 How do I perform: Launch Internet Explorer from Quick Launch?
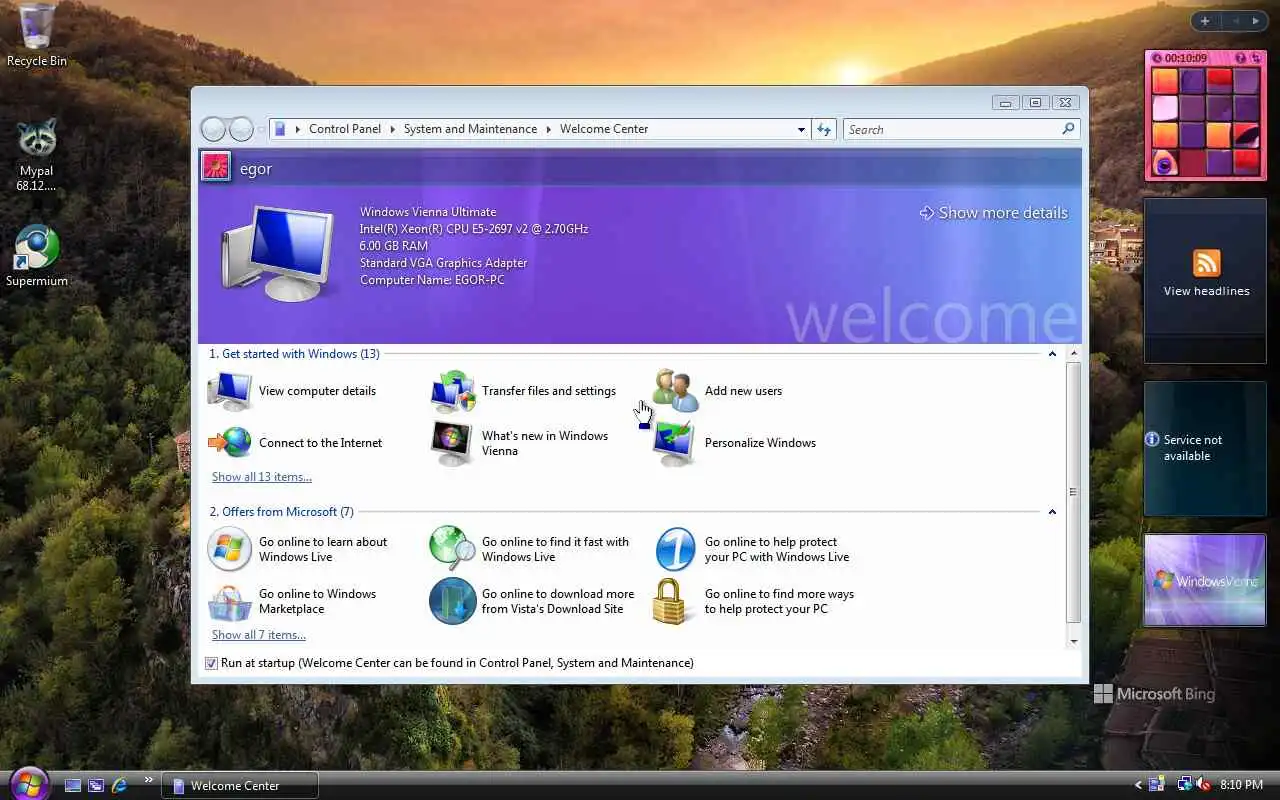click(120, 786)
